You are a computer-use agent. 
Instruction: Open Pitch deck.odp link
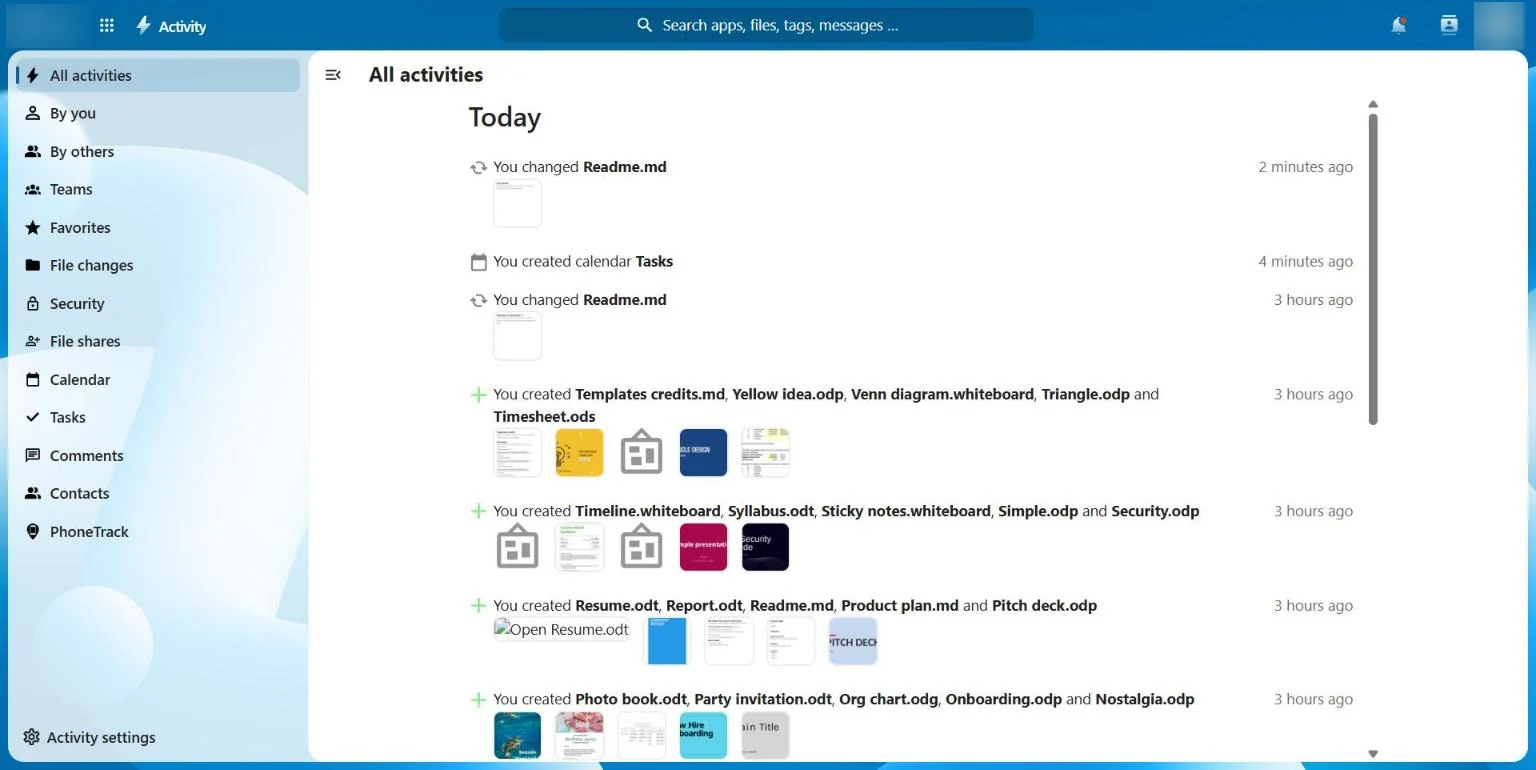[1044, 606]
